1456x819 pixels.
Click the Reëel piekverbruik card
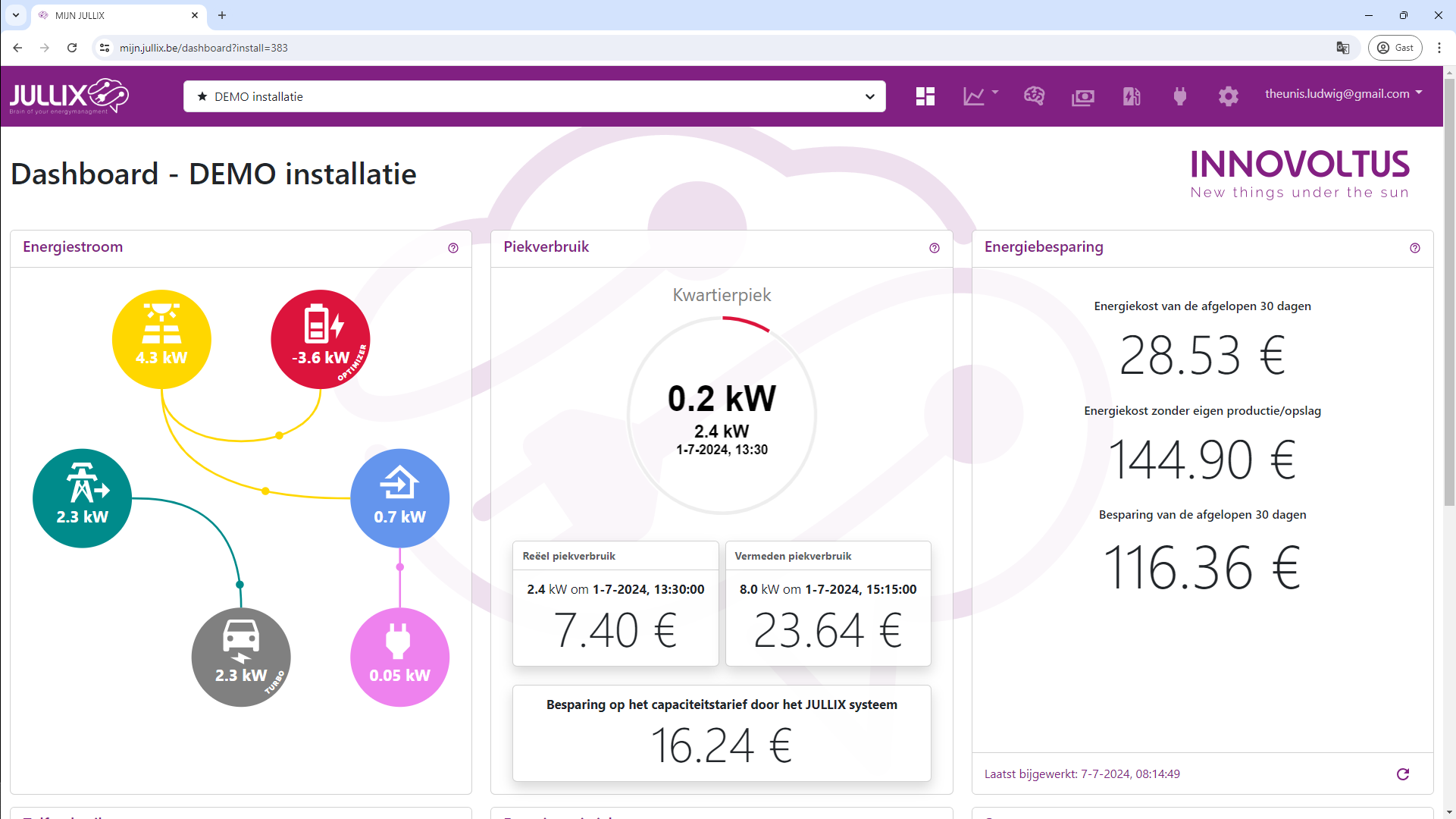(x=615, y=604)
